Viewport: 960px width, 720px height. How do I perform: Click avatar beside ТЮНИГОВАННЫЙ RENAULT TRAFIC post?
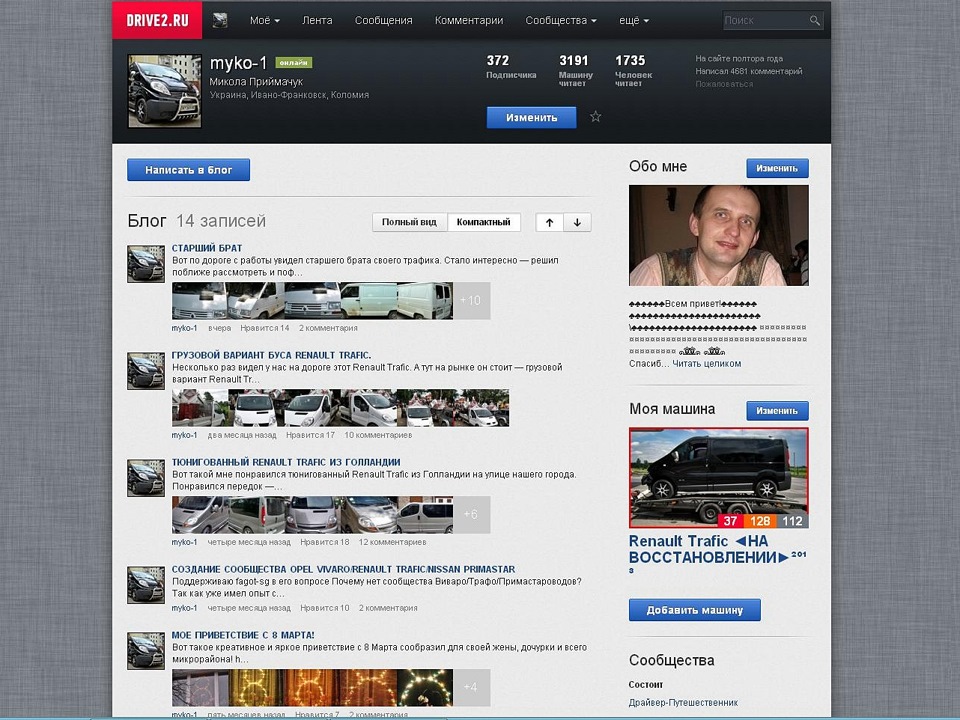146,478
